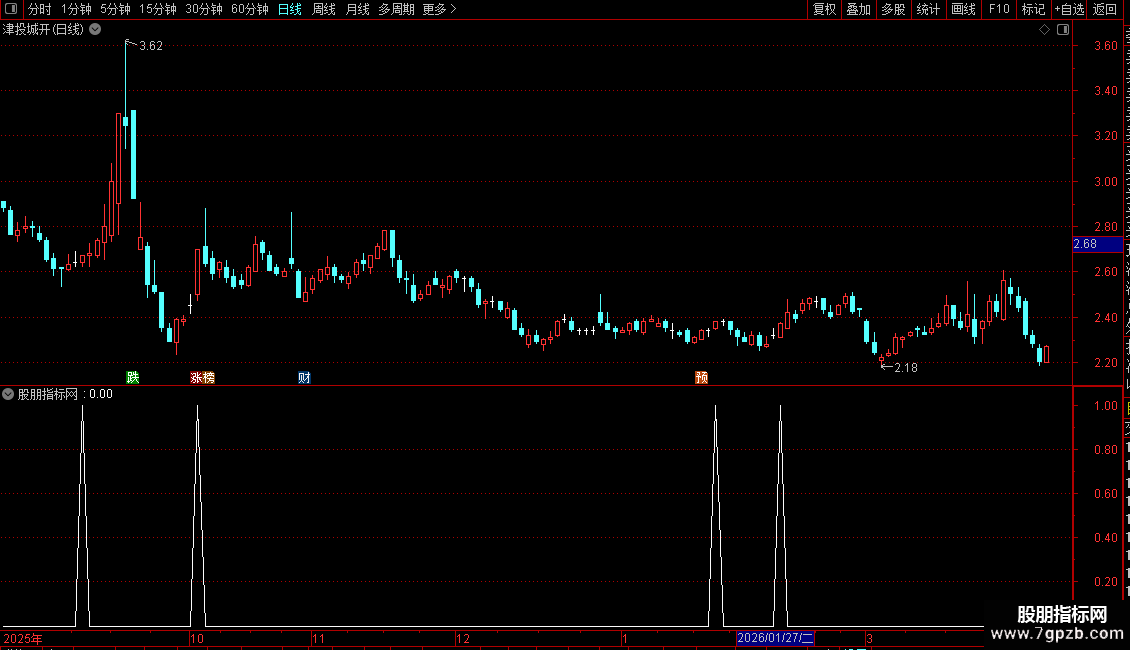This screenshot has height=650, width=1130.
Task: Click the orange 预 event marker
Action: pos(701,378)
